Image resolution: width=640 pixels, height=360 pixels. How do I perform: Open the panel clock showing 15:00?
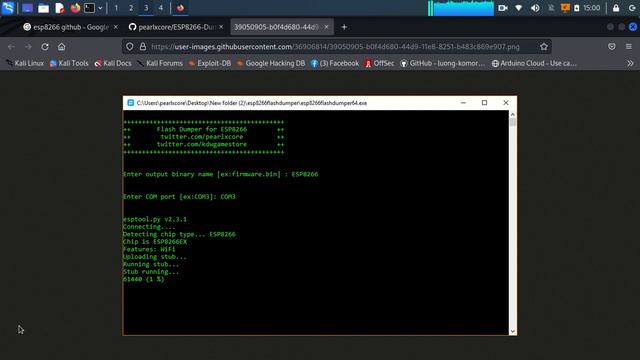coord(591,8)
